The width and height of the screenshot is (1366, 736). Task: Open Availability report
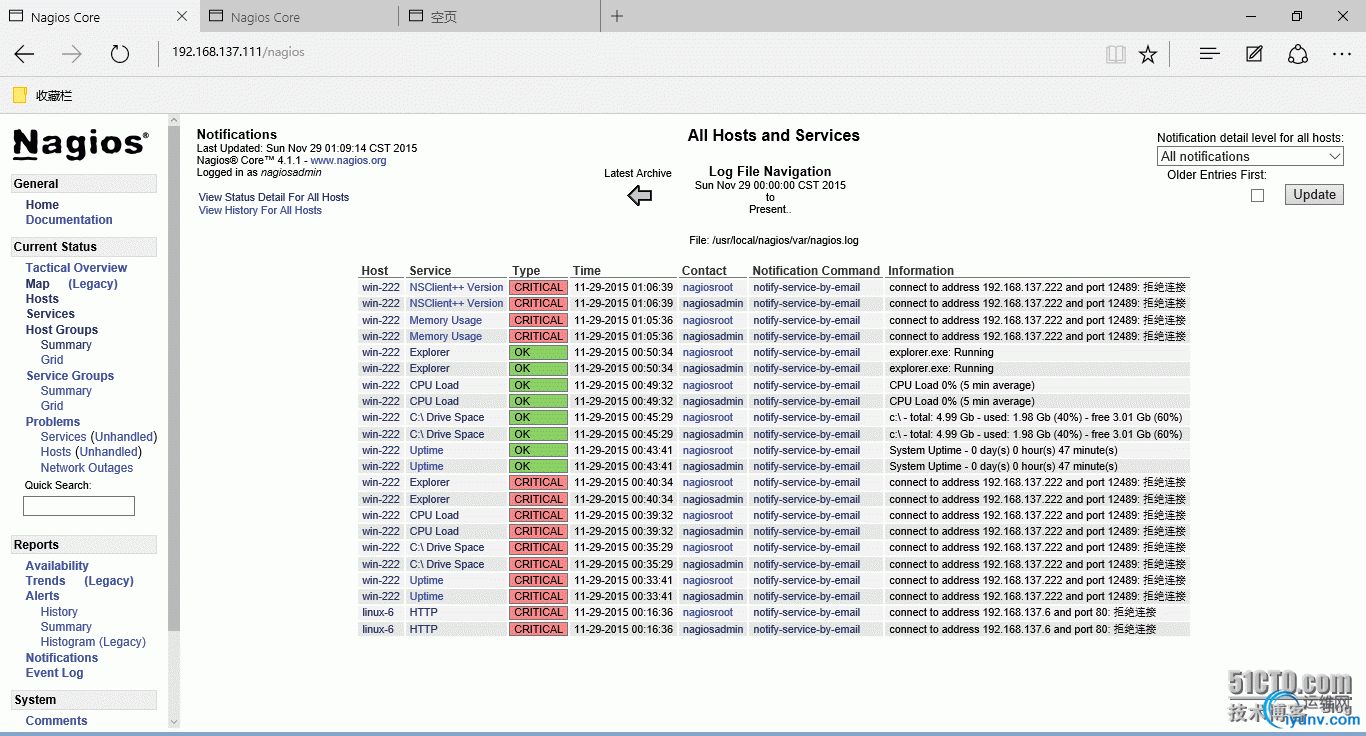click(57, 566)
